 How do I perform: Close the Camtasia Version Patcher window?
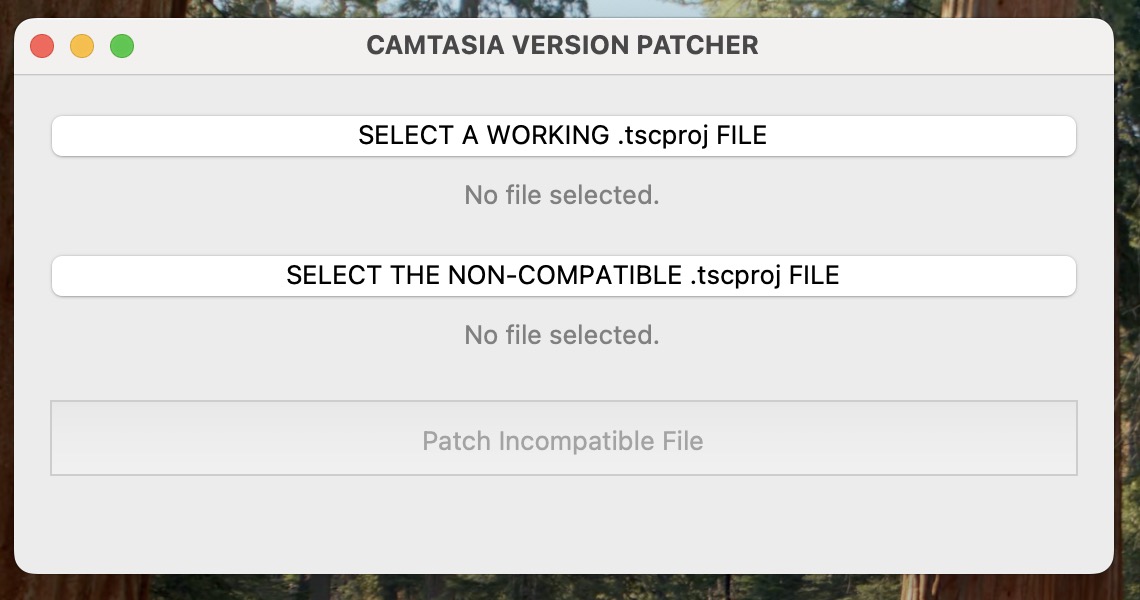click(x=42, y=46)
